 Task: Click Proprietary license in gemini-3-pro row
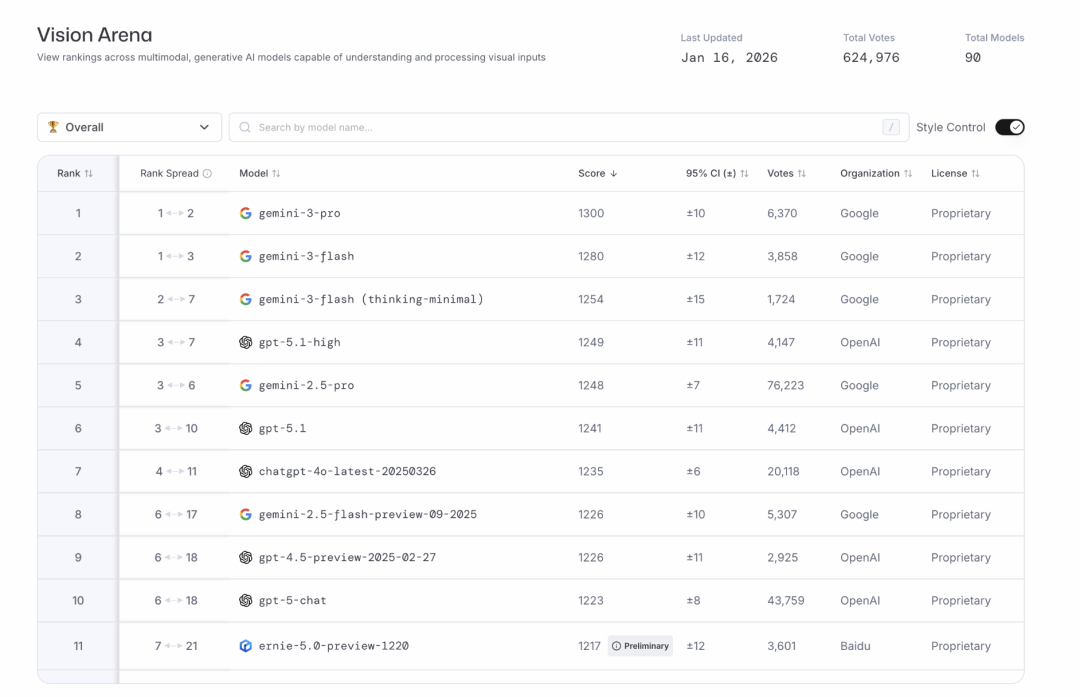tap(961, 214)
